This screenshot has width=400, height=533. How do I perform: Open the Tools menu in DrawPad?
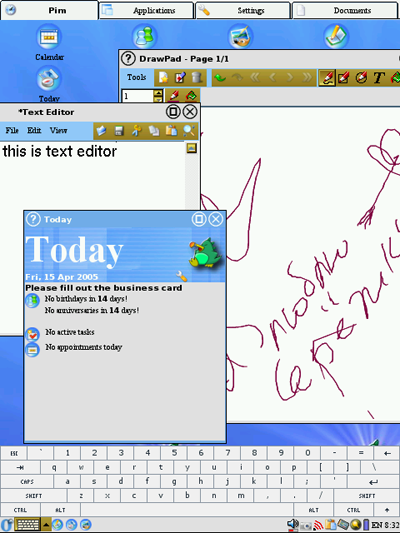tap(136, 78)
